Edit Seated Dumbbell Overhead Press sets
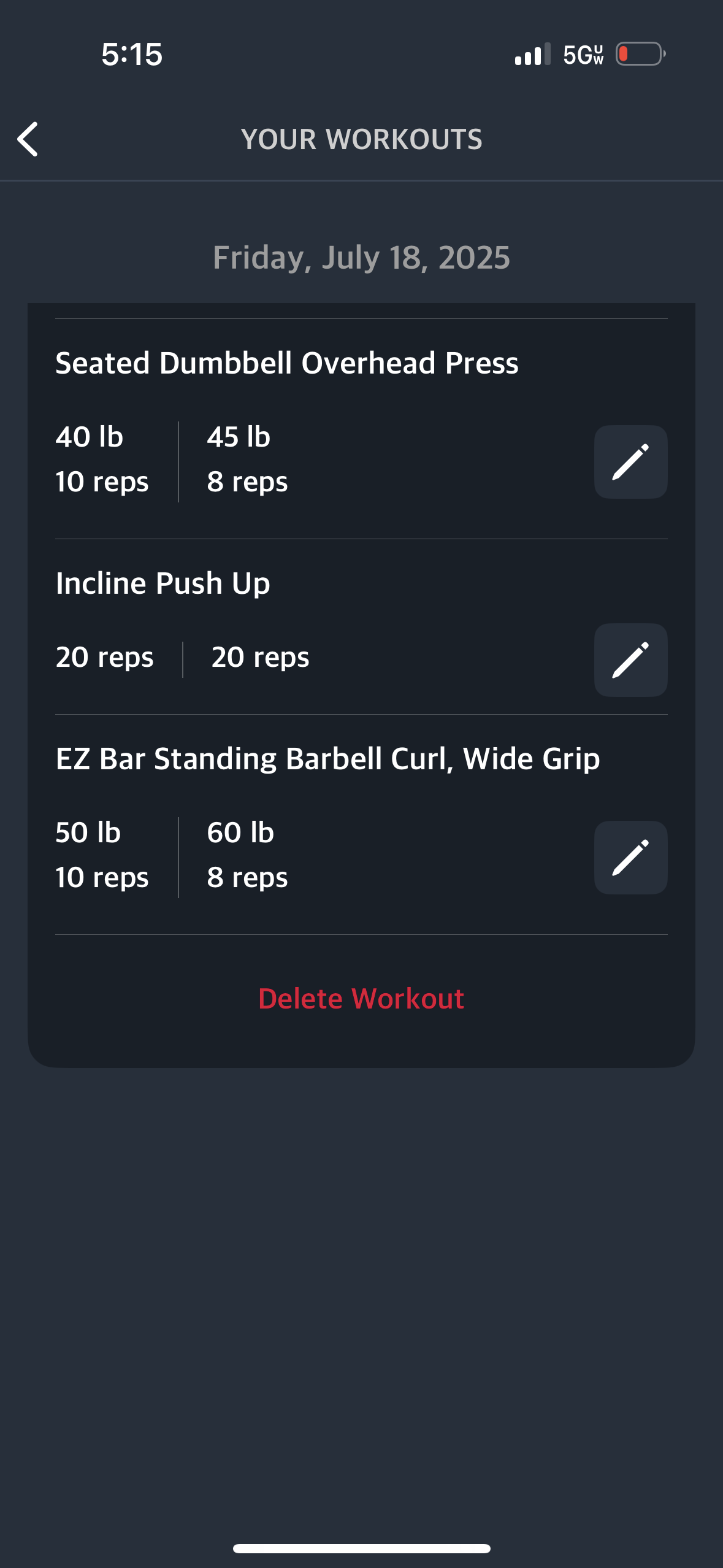The image size is (723, 1568). click(x=630, y=462)
